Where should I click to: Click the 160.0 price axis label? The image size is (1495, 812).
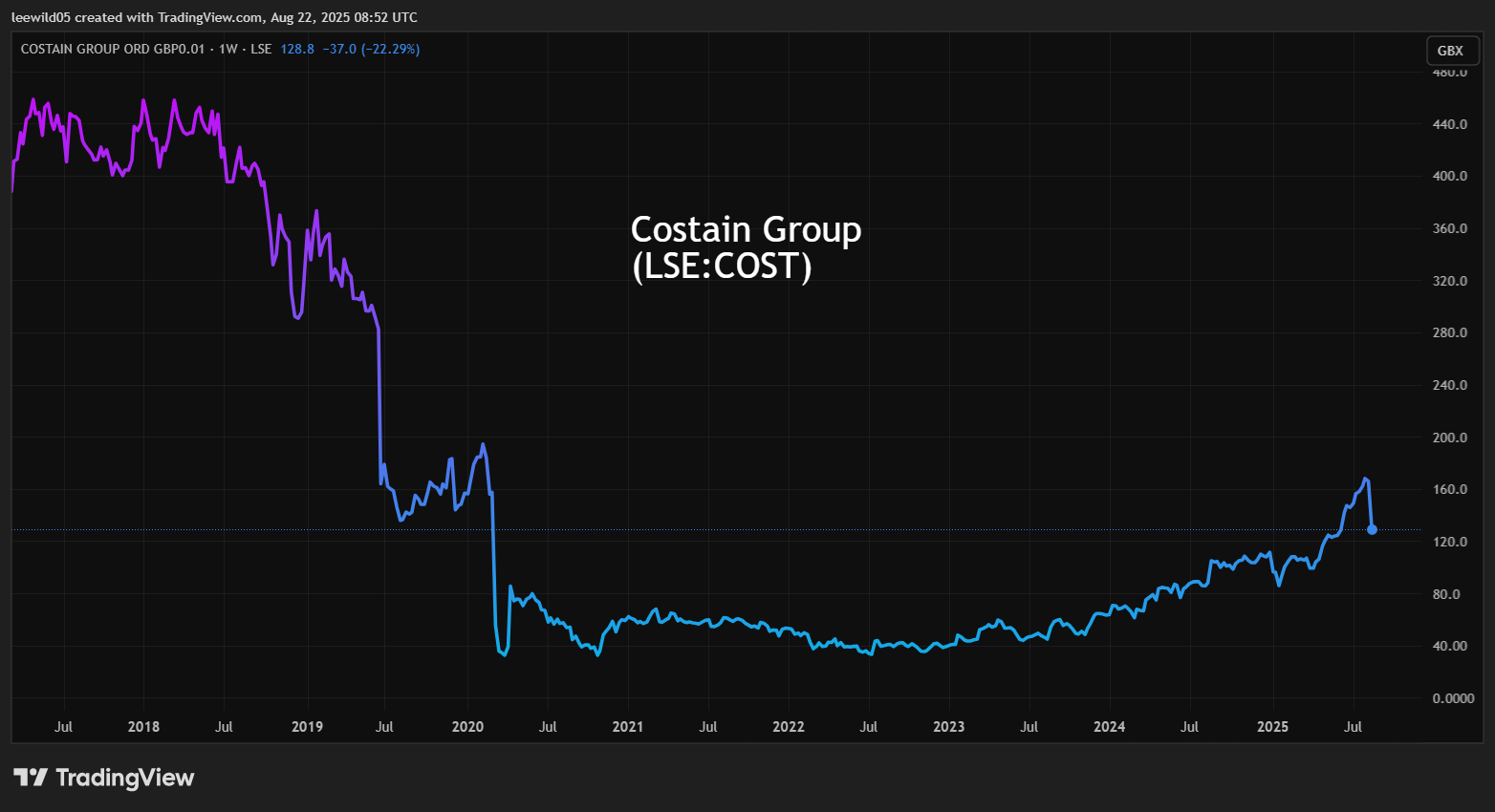[x=1450, y=489]
